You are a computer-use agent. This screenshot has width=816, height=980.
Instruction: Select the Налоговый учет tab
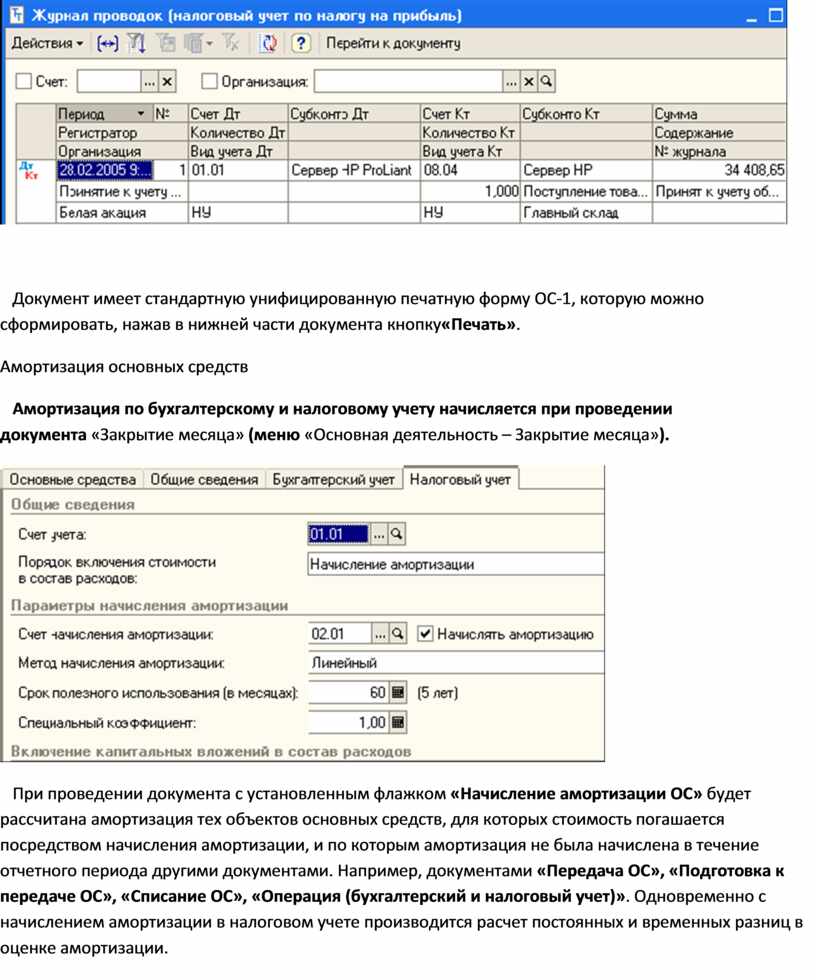tap(460, 479)
